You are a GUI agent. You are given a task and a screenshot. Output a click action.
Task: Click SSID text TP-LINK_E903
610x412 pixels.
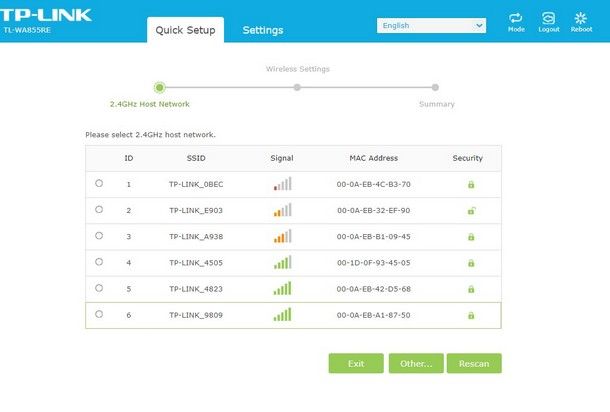point(196,210)
